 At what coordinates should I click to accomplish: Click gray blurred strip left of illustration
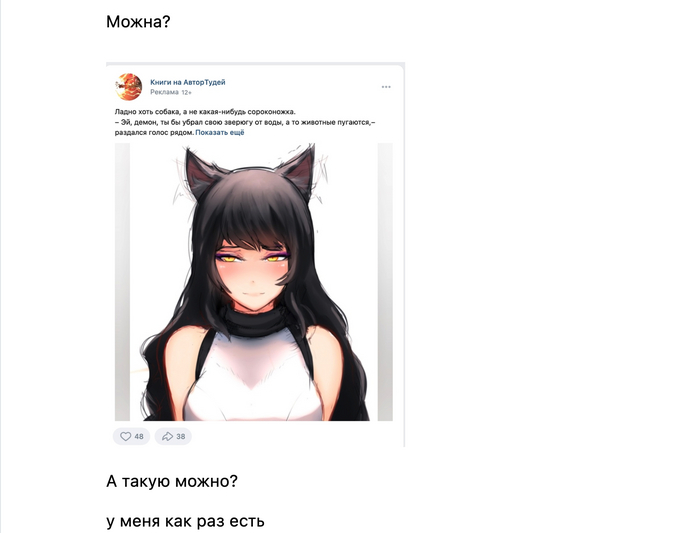pos(122,282)
